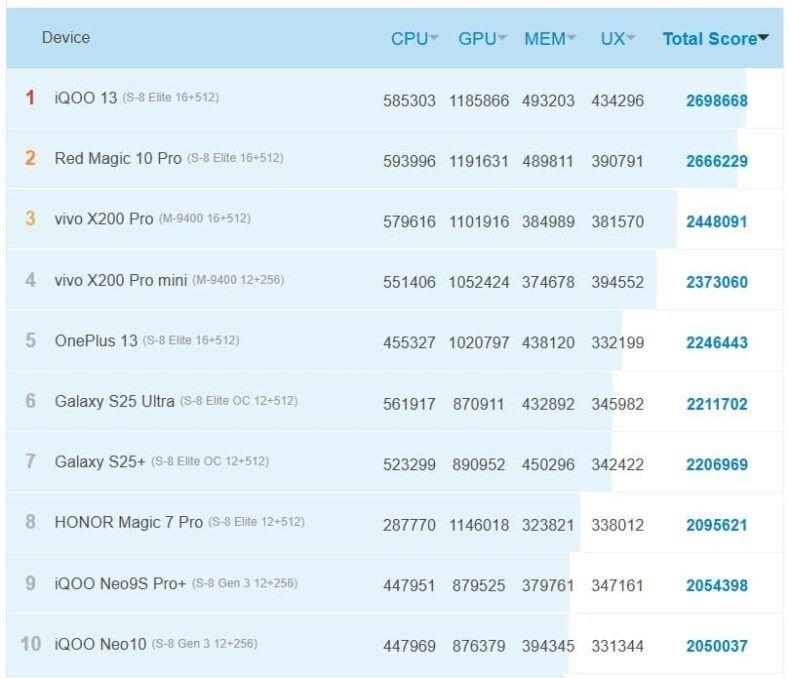Click iQOO 13 GPU score 1185866
This screenshot has width=790, height=678.
point(479,101)
